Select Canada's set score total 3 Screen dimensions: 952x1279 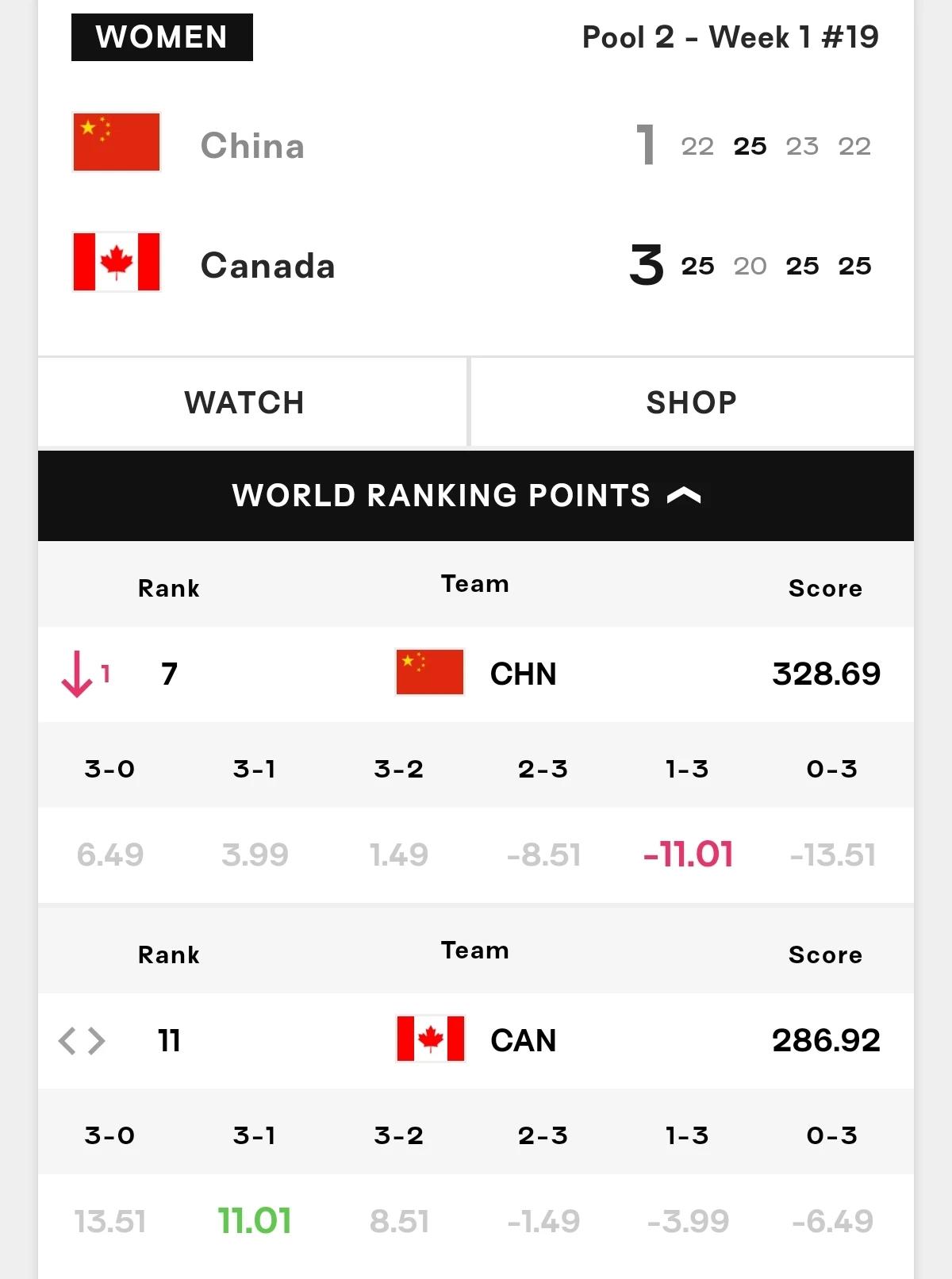646,266
